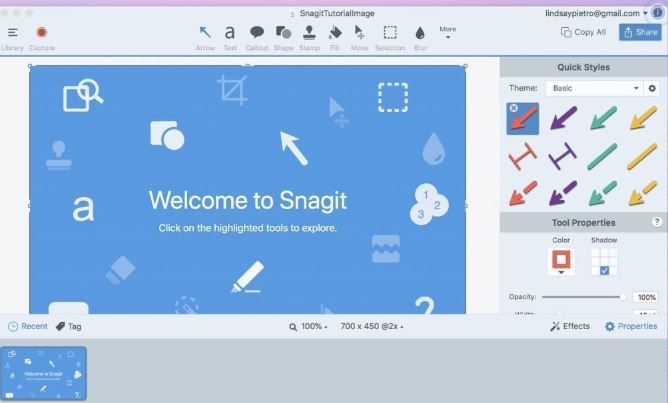
Task: Open the red Color swatch picker
Action: (561, 261)
